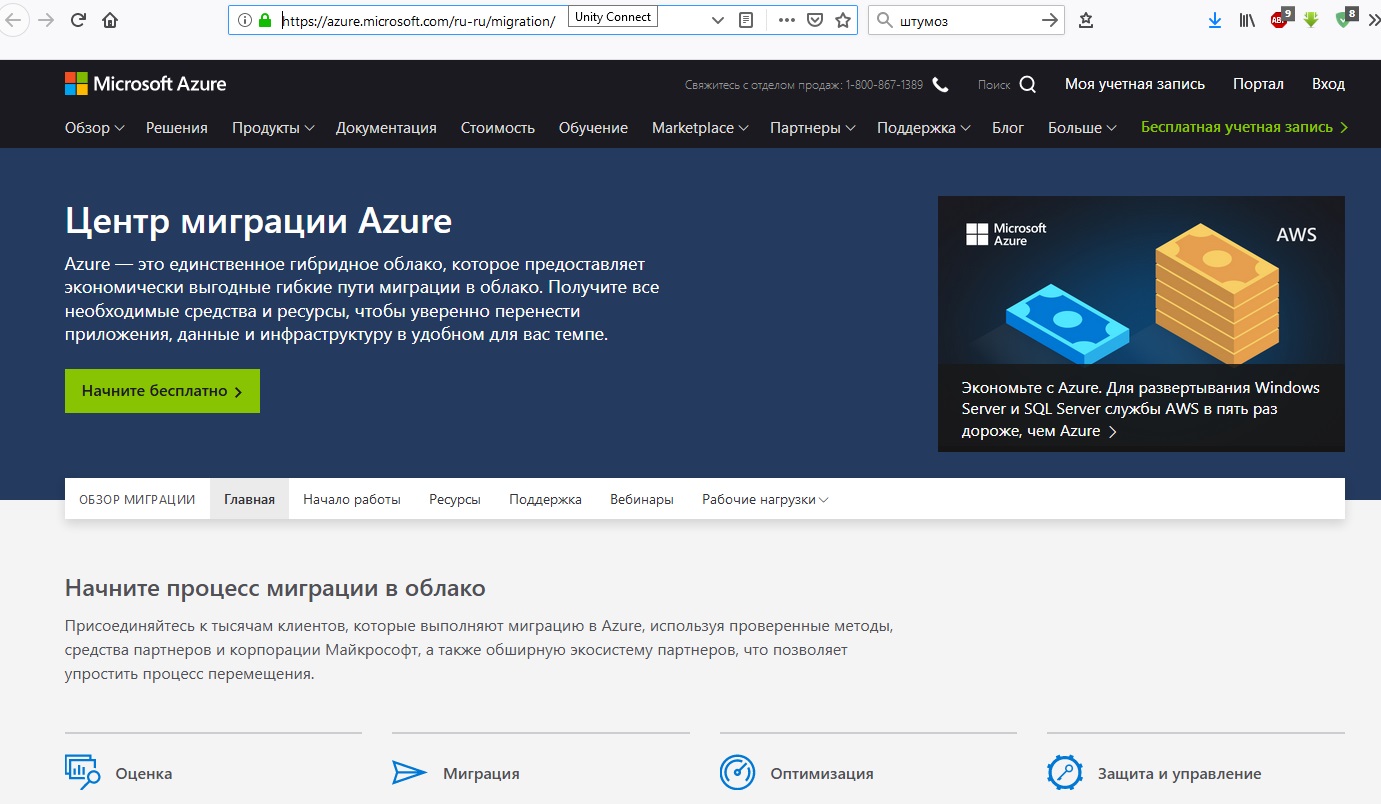Go forward with the browser forward arrow
The height and width of the screenshot is (804, 1381).
tap(45, 20)
